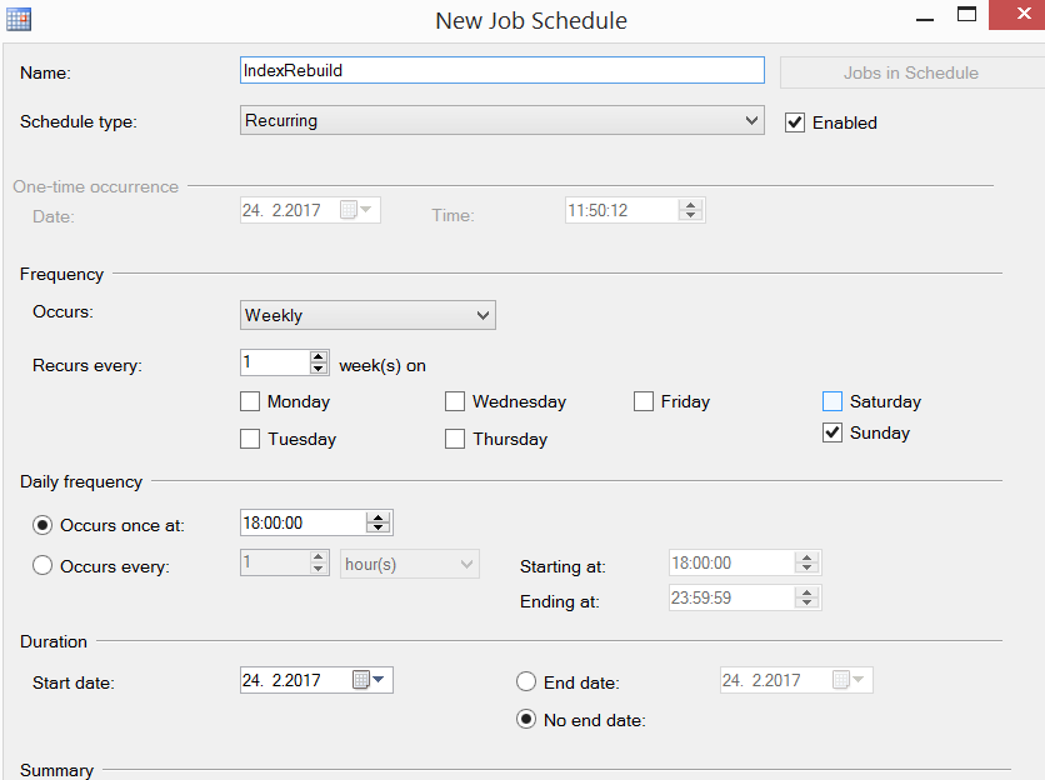Toggle the Enabled checkbox
Viewport: 1045px width, 780px height.
[x=794, y=123]
